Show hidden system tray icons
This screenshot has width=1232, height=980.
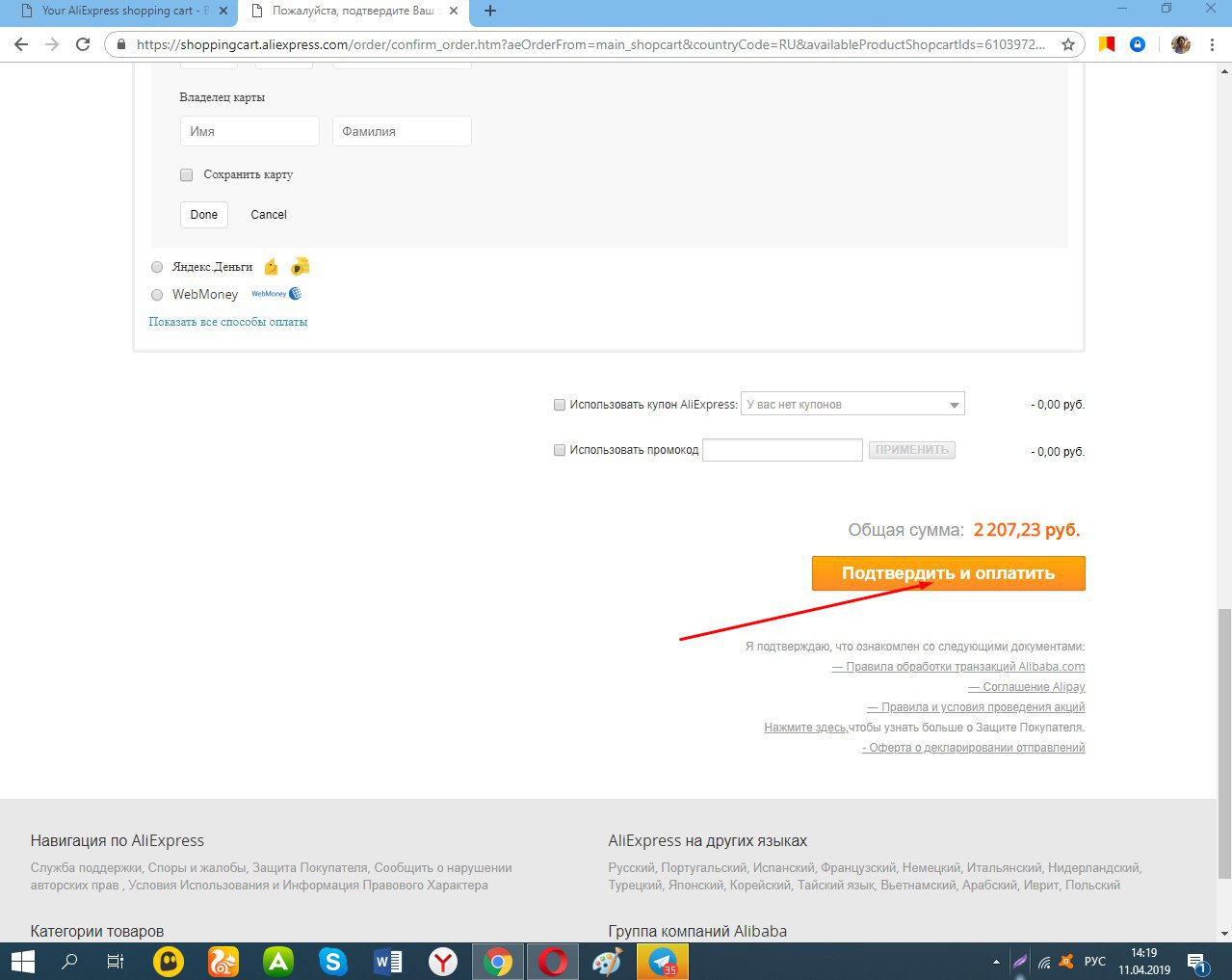(995, 962)
